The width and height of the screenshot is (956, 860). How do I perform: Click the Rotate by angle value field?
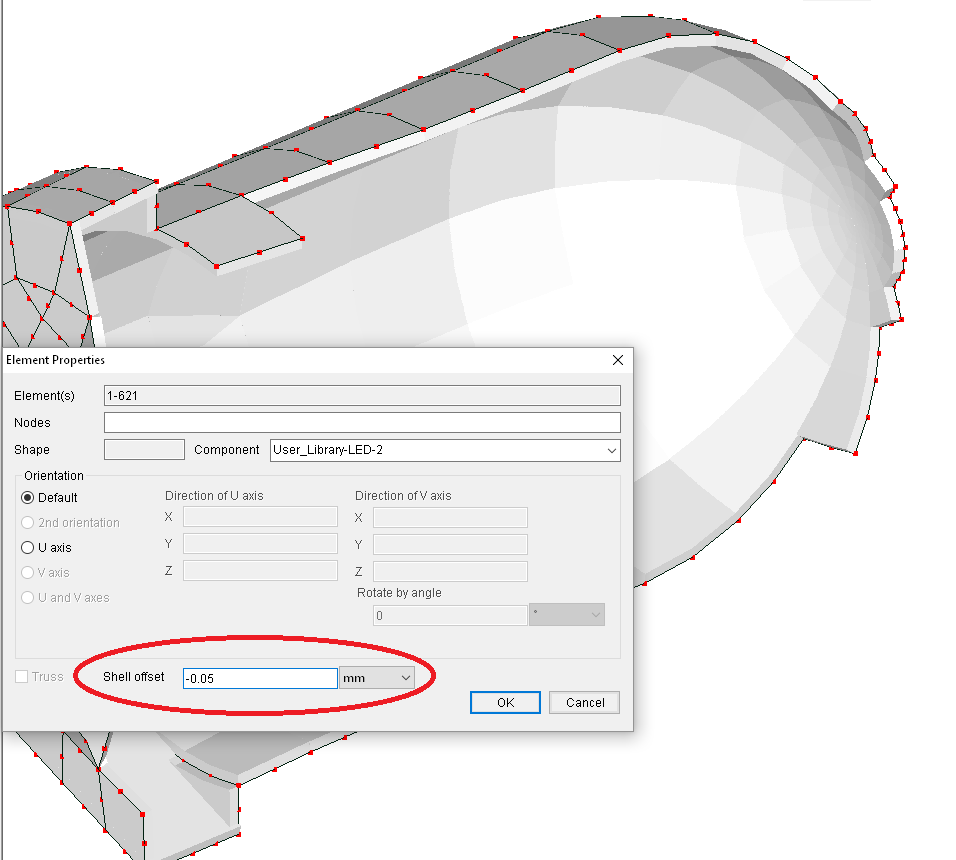tap(450, 616)
